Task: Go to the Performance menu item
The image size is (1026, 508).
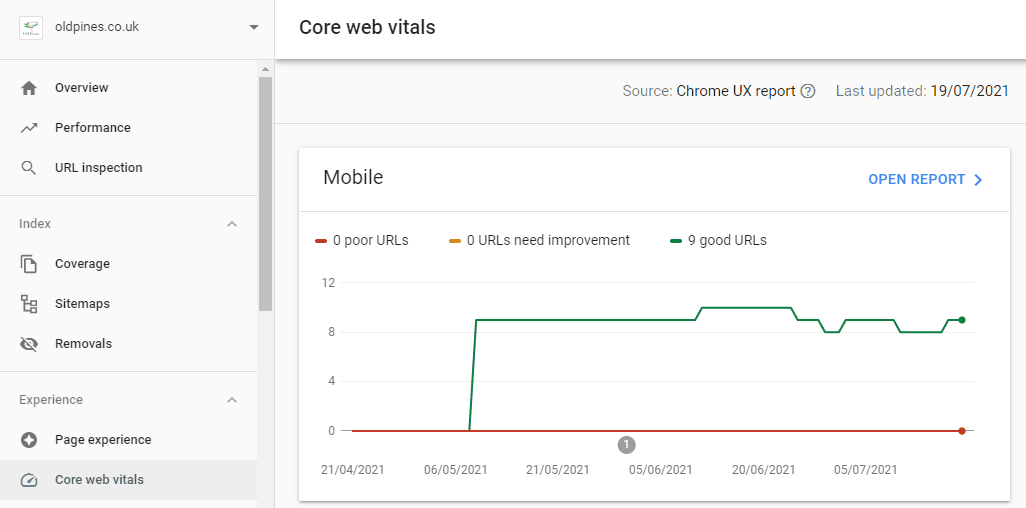Action: (x=93, y=128)
